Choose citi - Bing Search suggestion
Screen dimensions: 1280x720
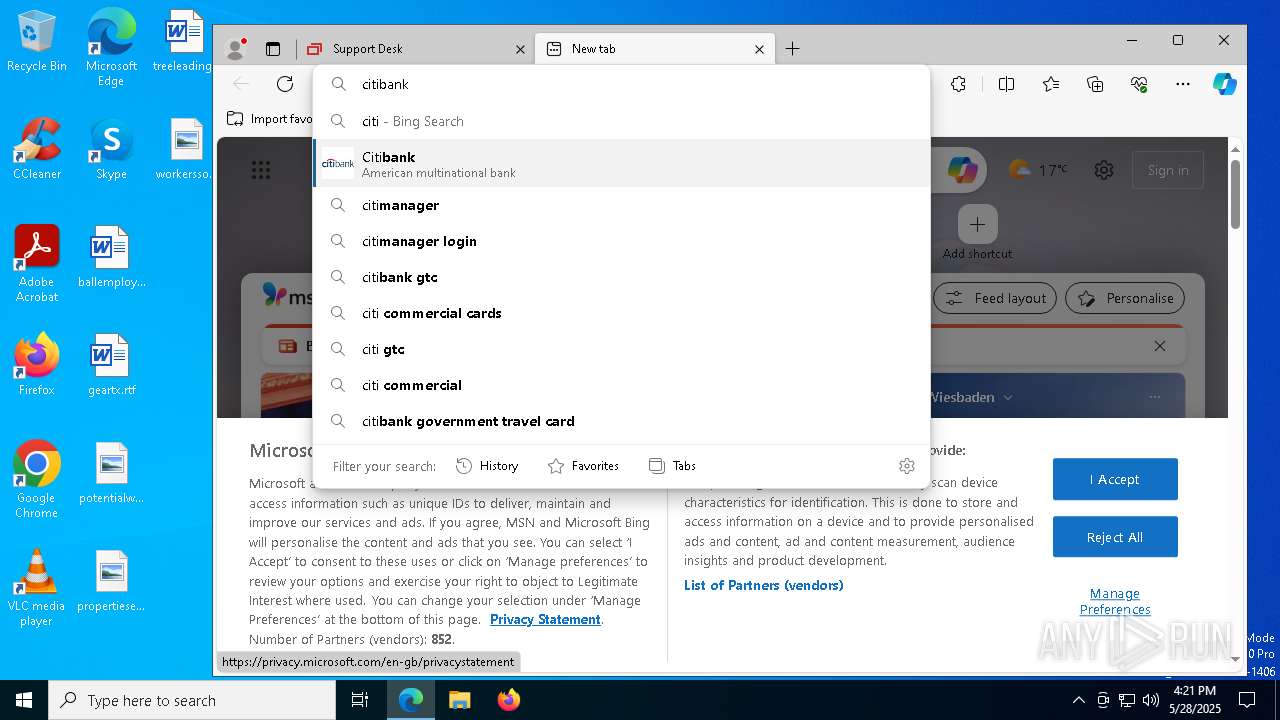(622, 121)
